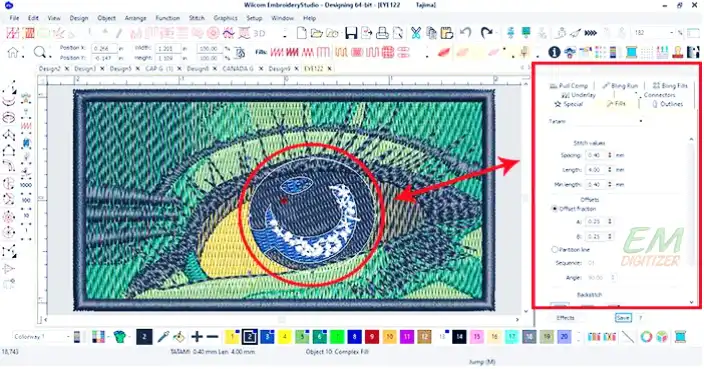
Task: Select the Offset fraction radio button
Action: point(554,209)
